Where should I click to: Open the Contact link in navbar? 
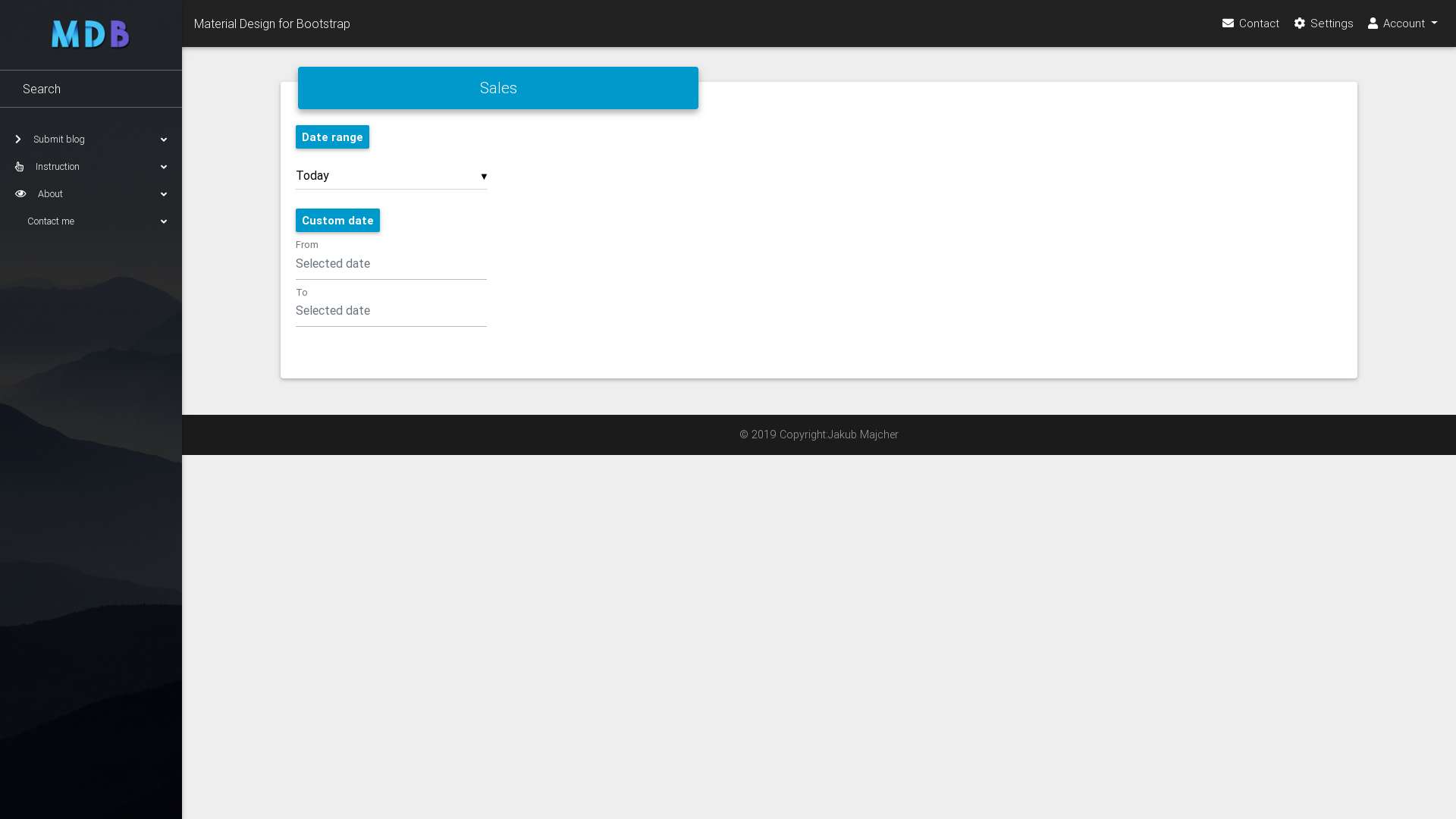pos(1250,24)
